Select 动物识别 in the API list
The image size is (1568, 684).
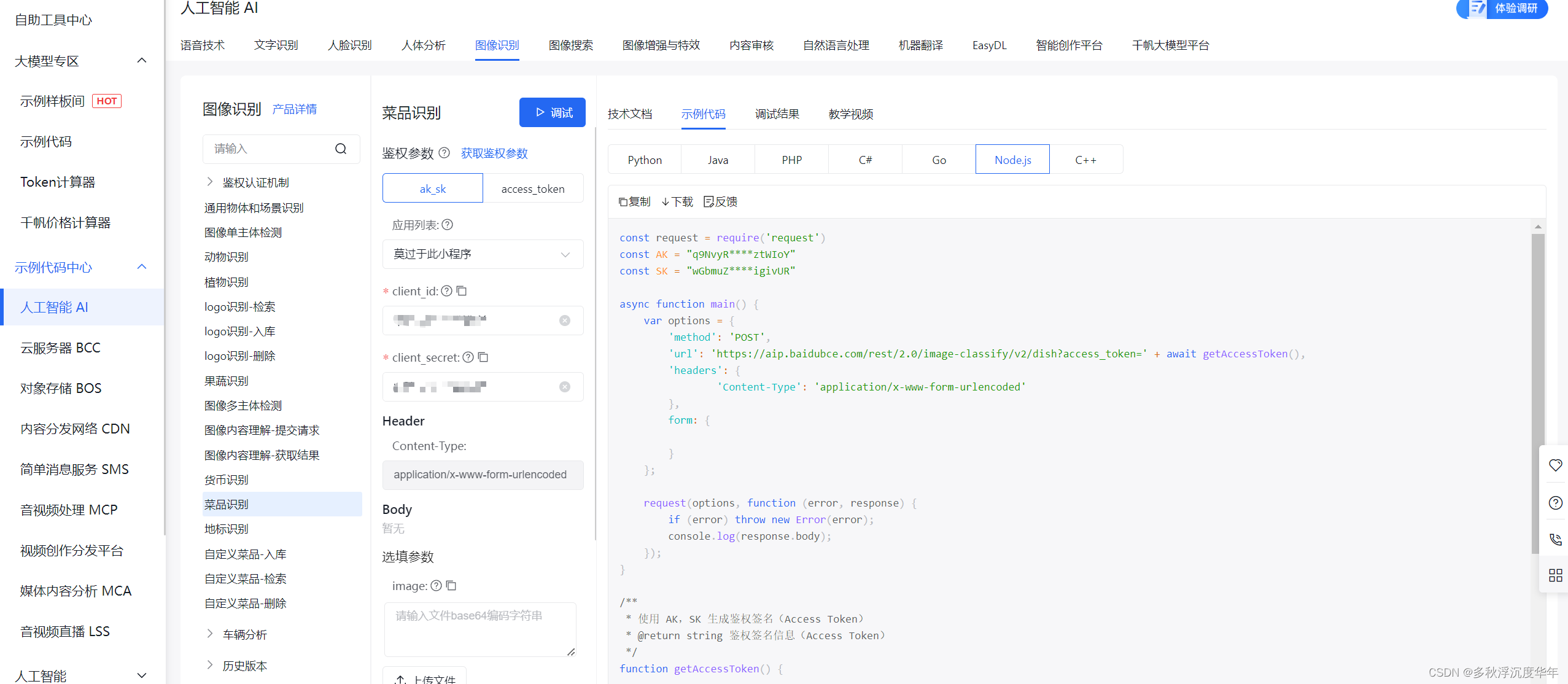click(x=227, y=257)
